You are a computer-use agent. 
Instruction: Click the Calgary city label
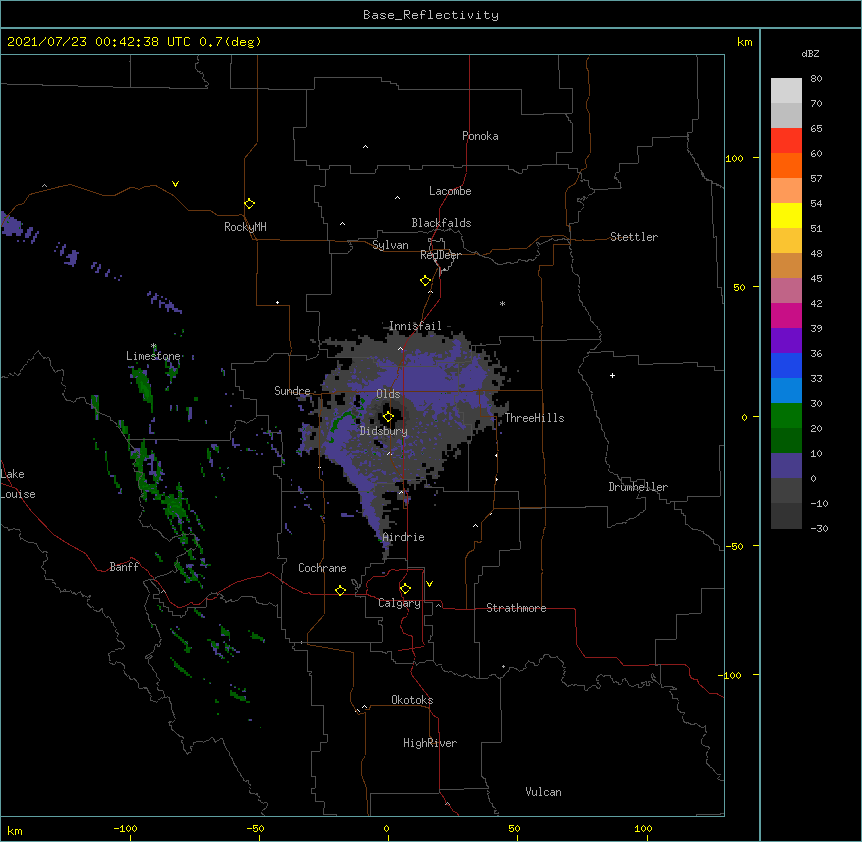(x=399, y=603)
